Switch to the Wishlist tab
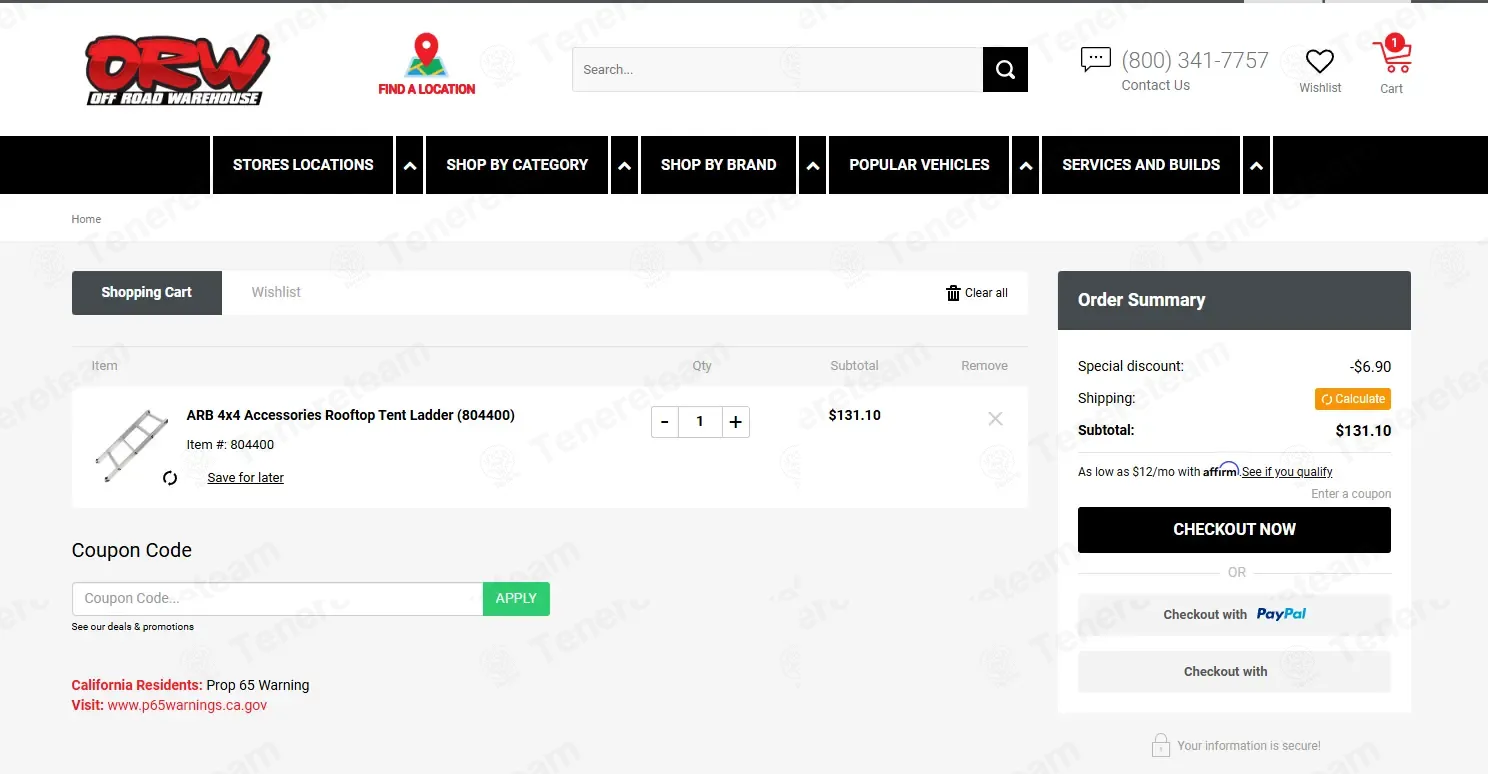Viewport: 1488px width, 774px height. pos(276,292)
